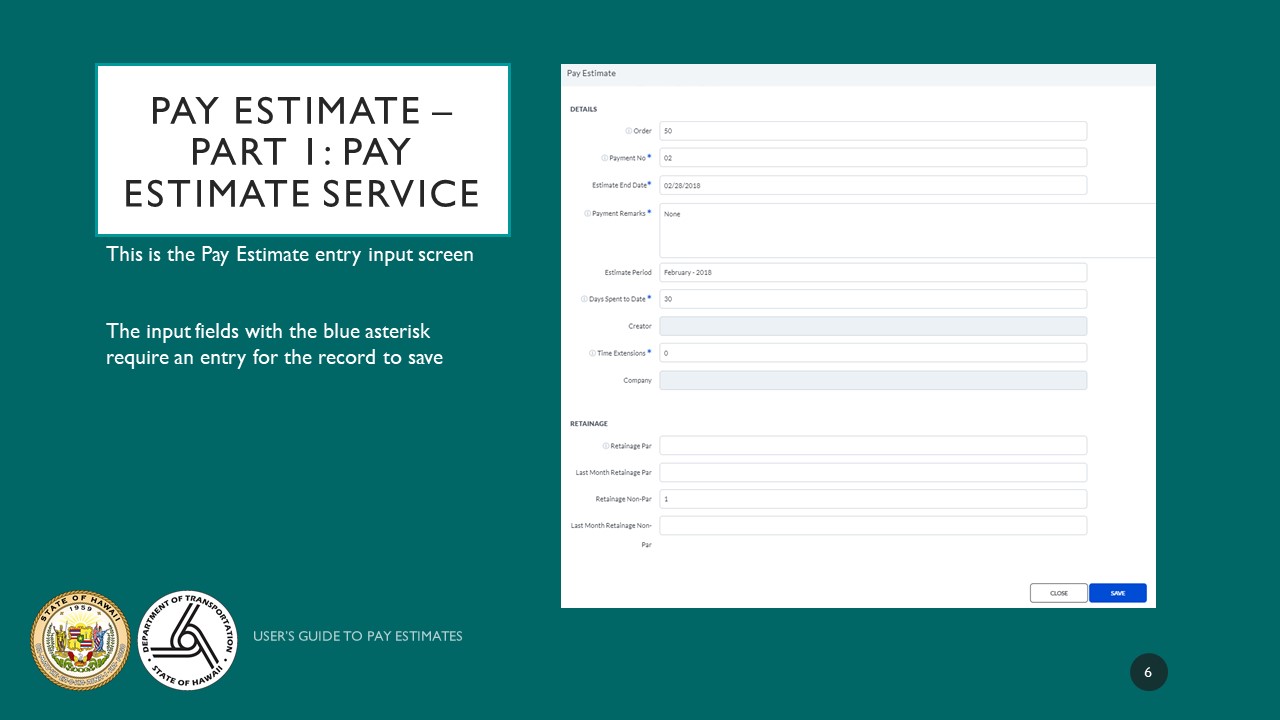Click the info icon beside Order
This screenshot has height=720, width=1280.
[628, 131]
